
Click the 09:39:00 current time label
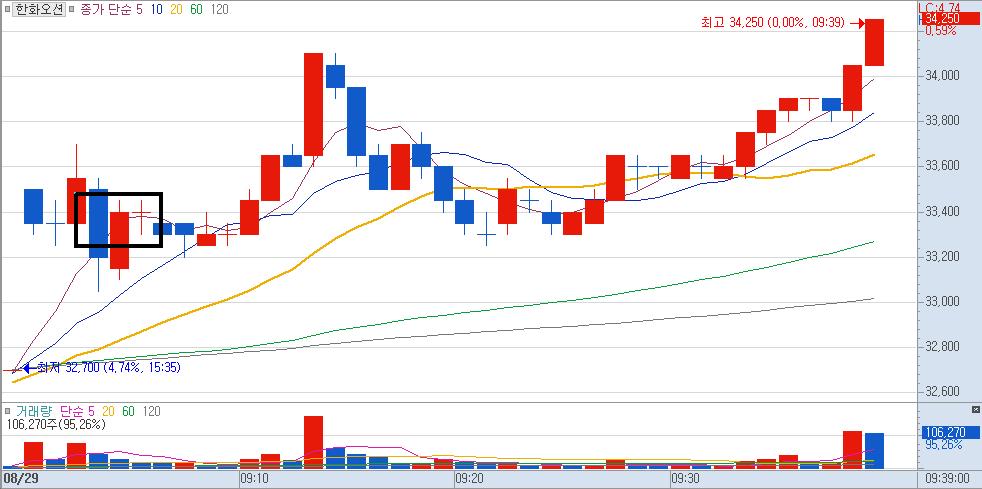click(947, 479)
